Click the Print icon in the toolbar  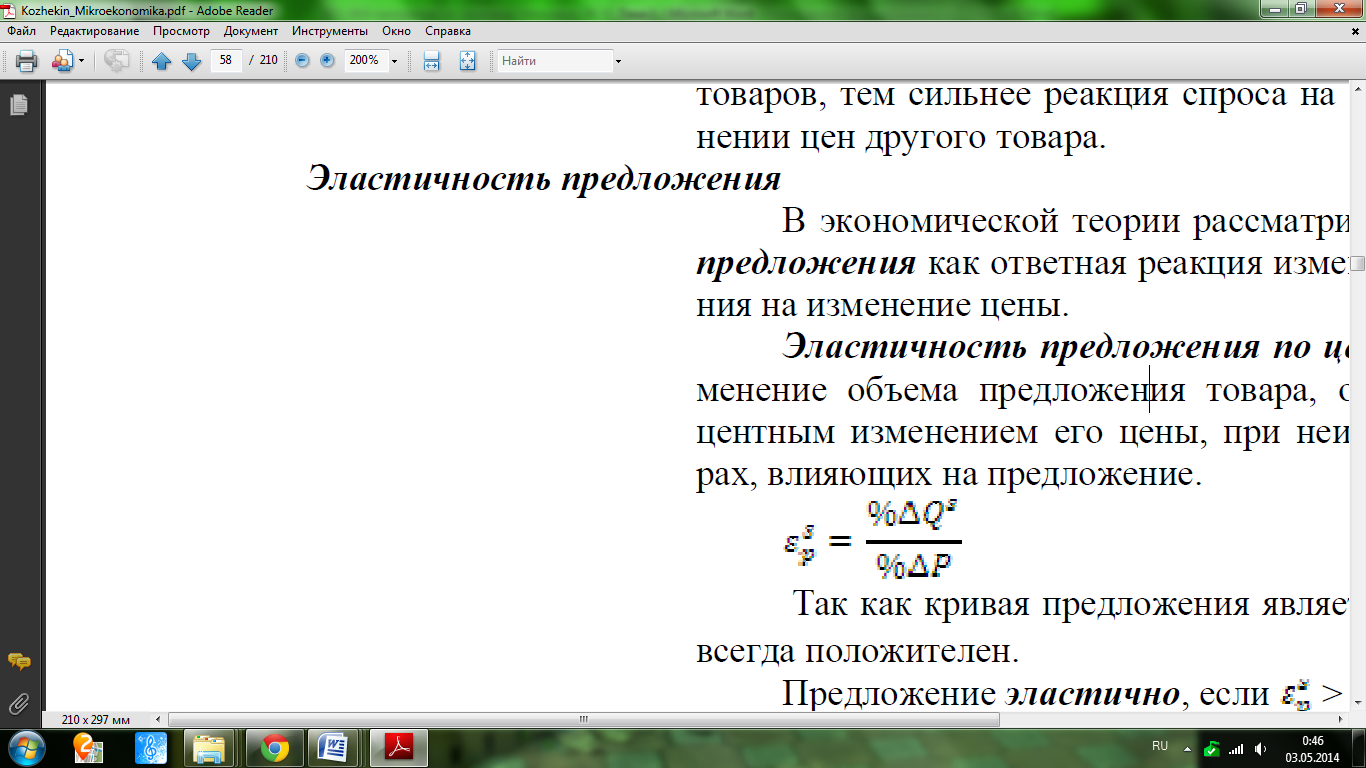click(x=26, y=61)
